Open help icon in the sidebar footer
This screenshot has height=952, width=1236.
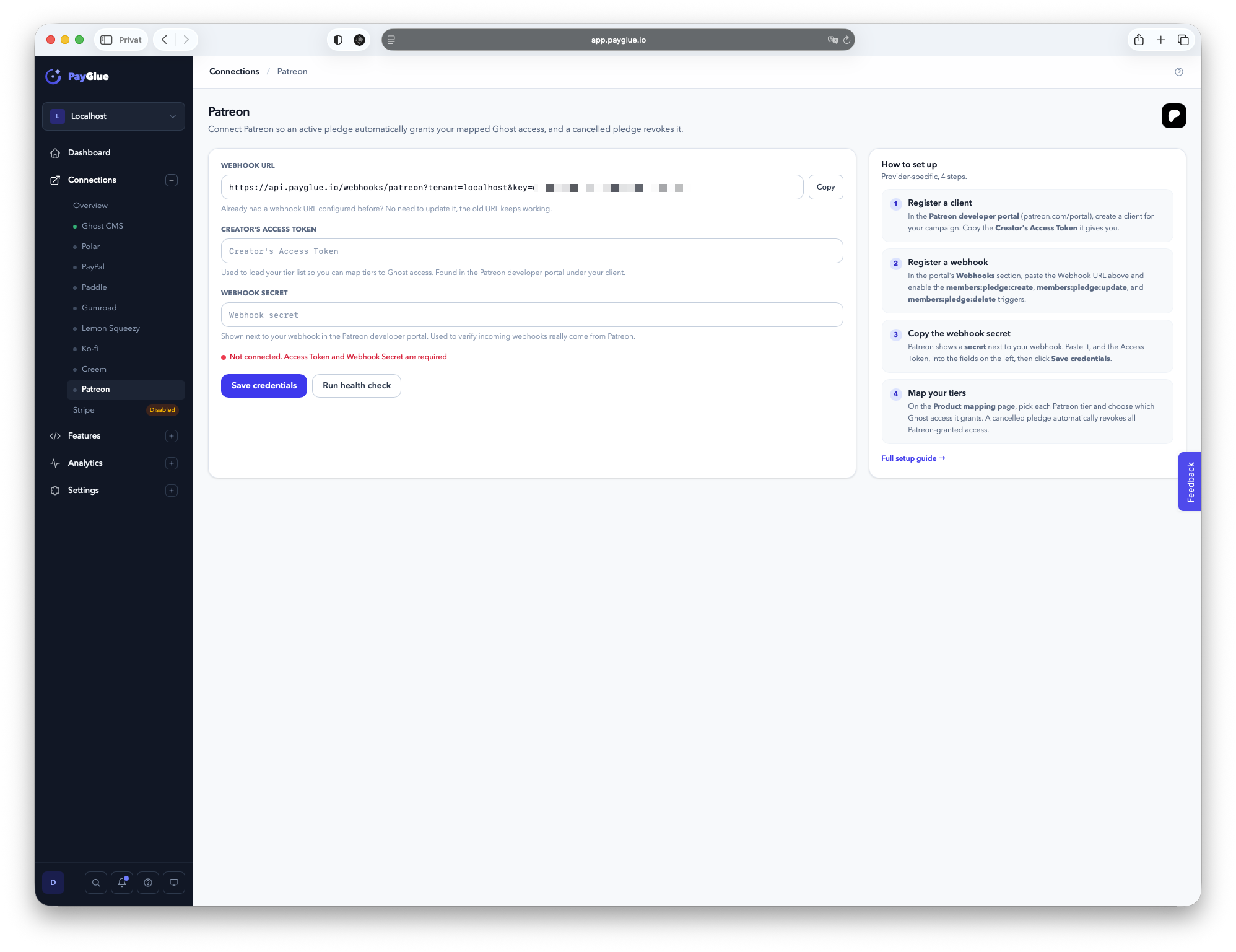[x=148, y=883]
